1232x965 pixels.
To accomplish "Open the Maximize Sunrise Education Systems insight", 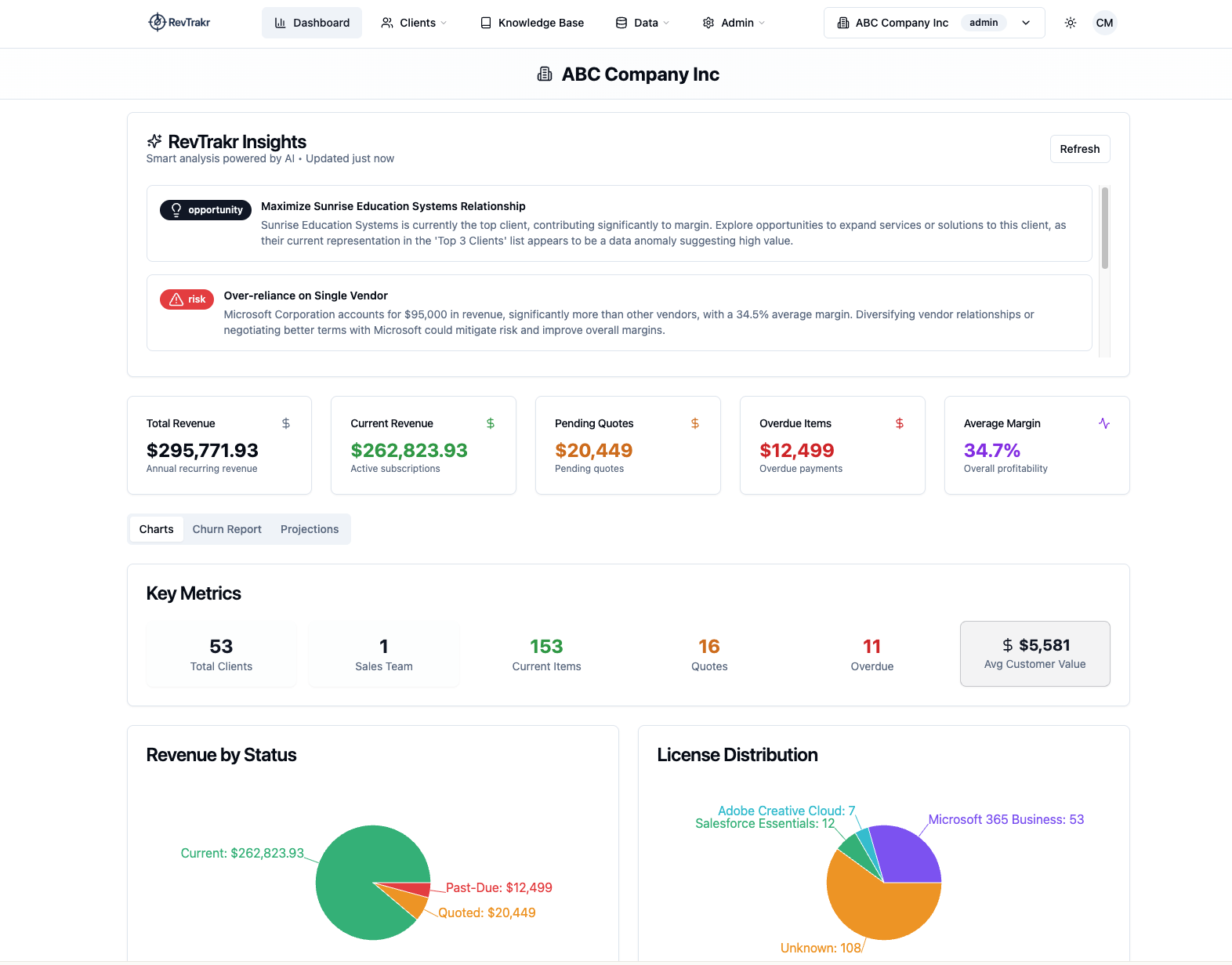I will point(619,223).
